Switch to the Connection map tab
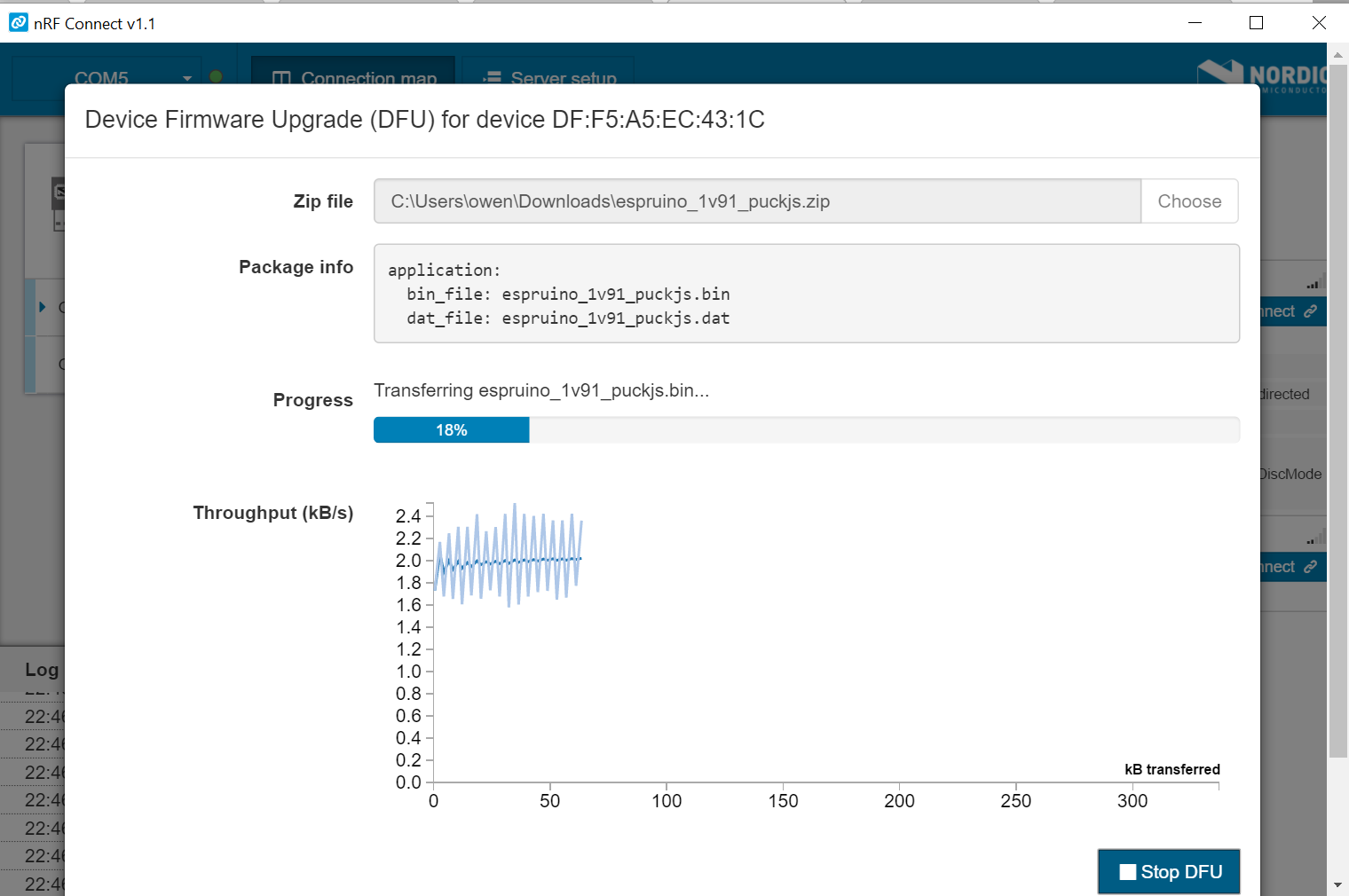Screen dimensions: 1349x896 tap(353, 78)
